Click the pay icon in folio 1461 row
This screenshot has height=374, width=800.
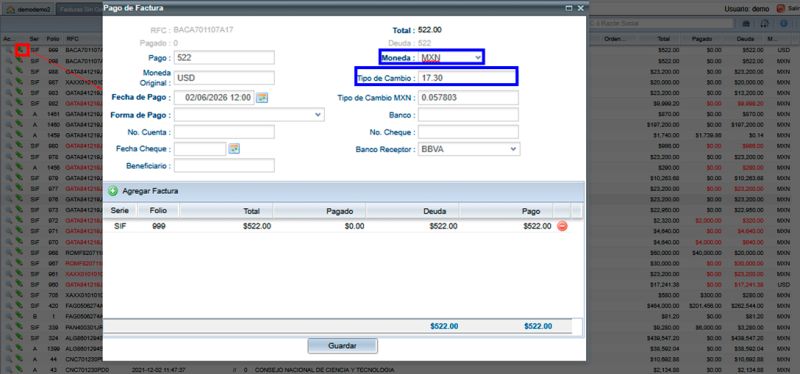[19, 114]
